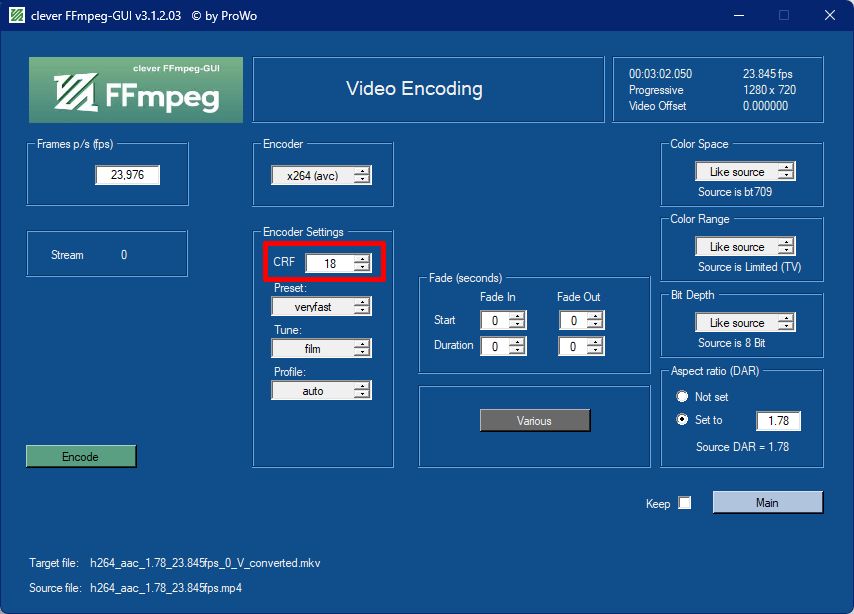Decrease Fade Out Start with down arrow
Viewport: 854px width, 614px height.
pos(596,325)
